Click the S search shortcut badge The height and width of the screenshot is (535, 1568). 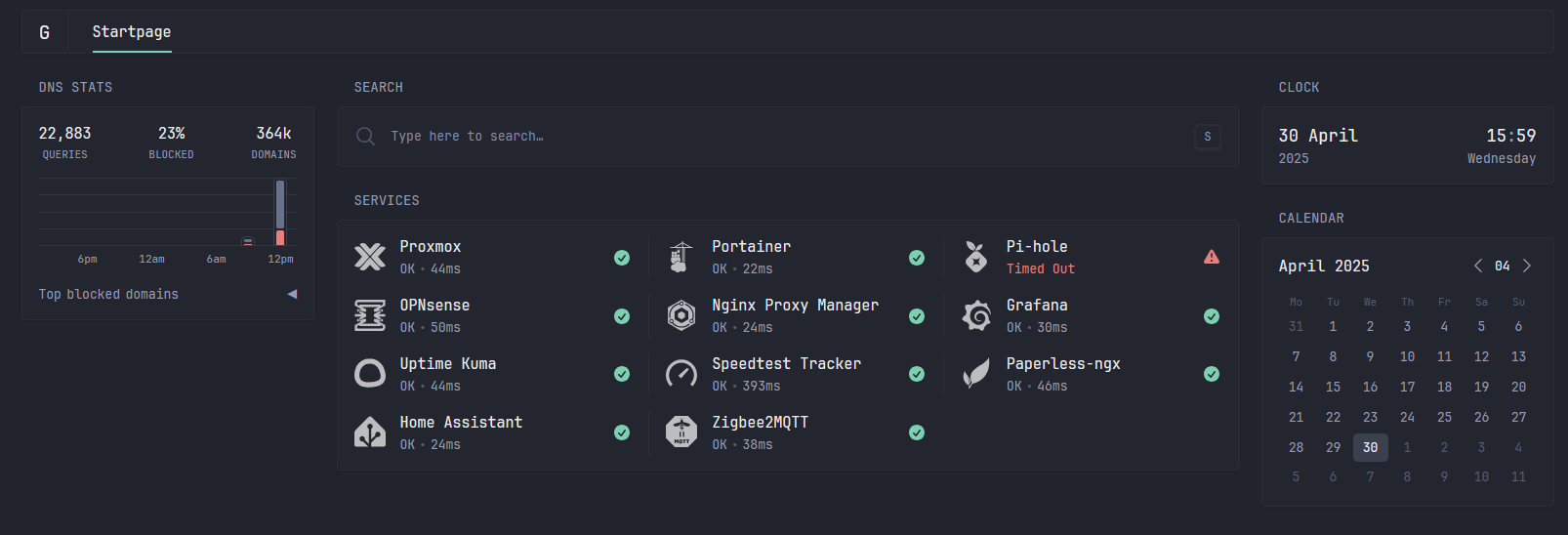(x=1208, y=137)
